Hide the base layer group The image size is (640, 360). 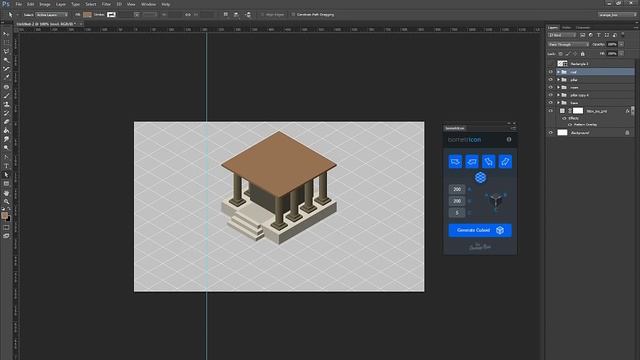pos(551,103)
